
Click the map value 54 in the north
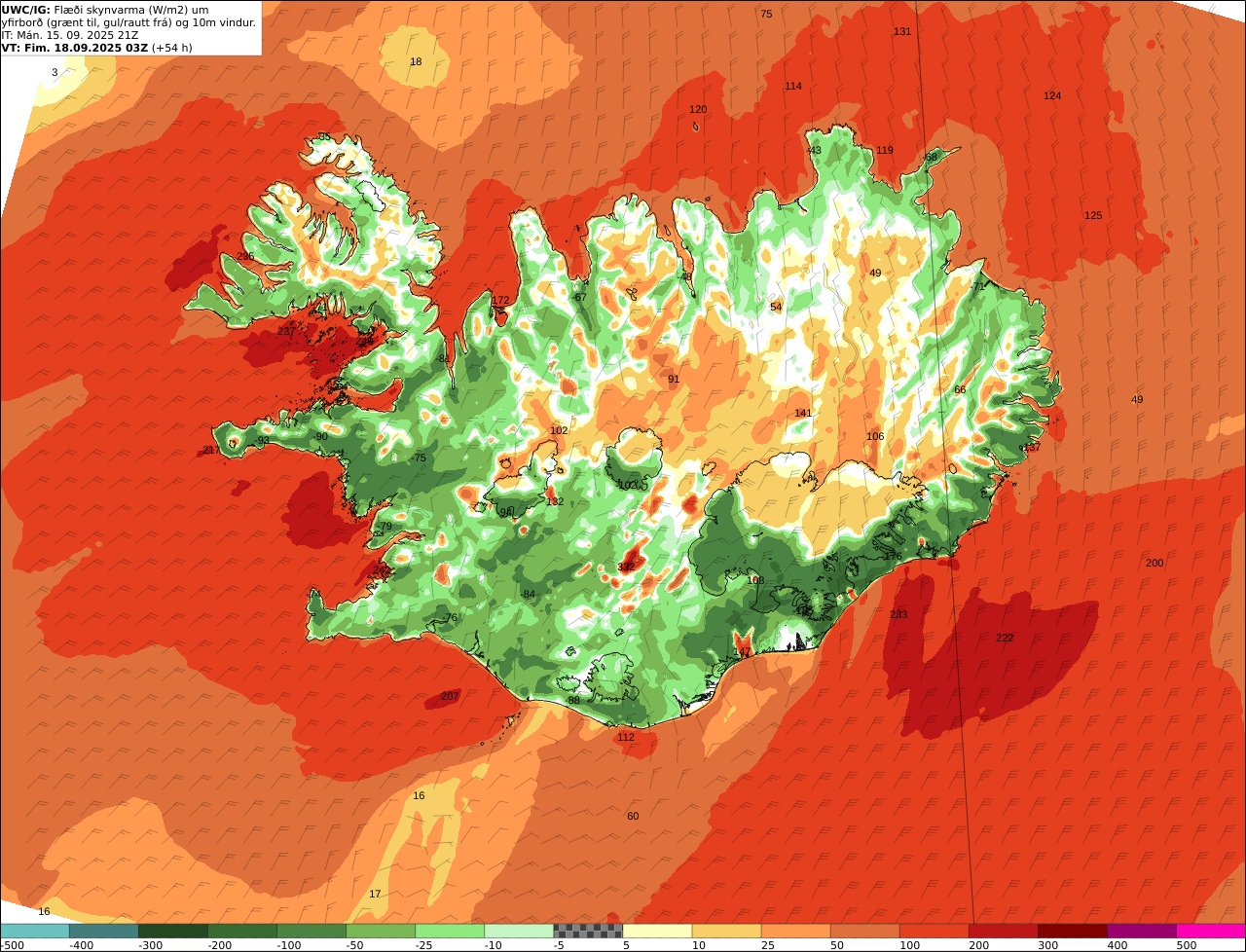point(776,308)
